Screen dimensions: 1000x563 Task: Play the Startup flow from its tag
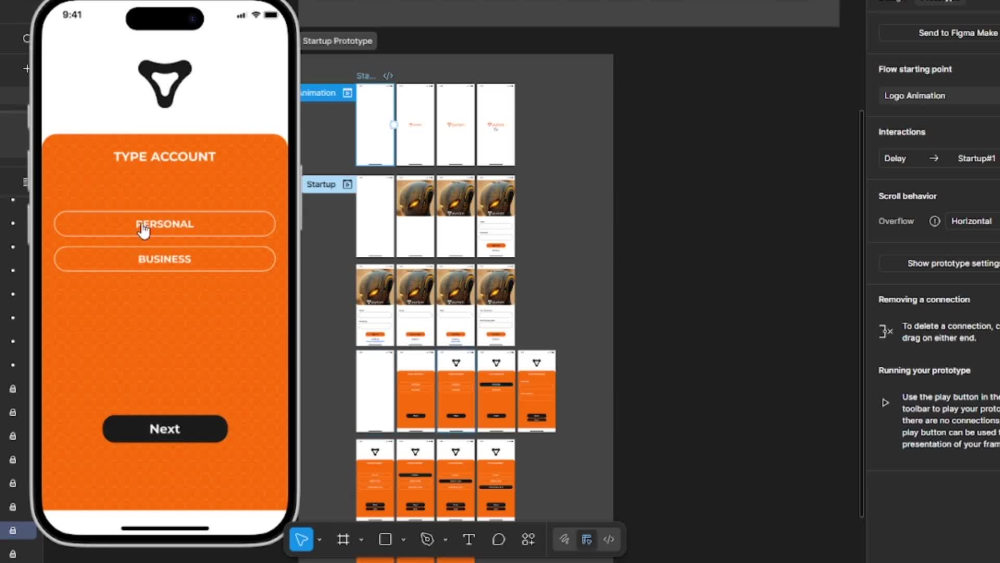pyautogui.click(x=347, y=184)
